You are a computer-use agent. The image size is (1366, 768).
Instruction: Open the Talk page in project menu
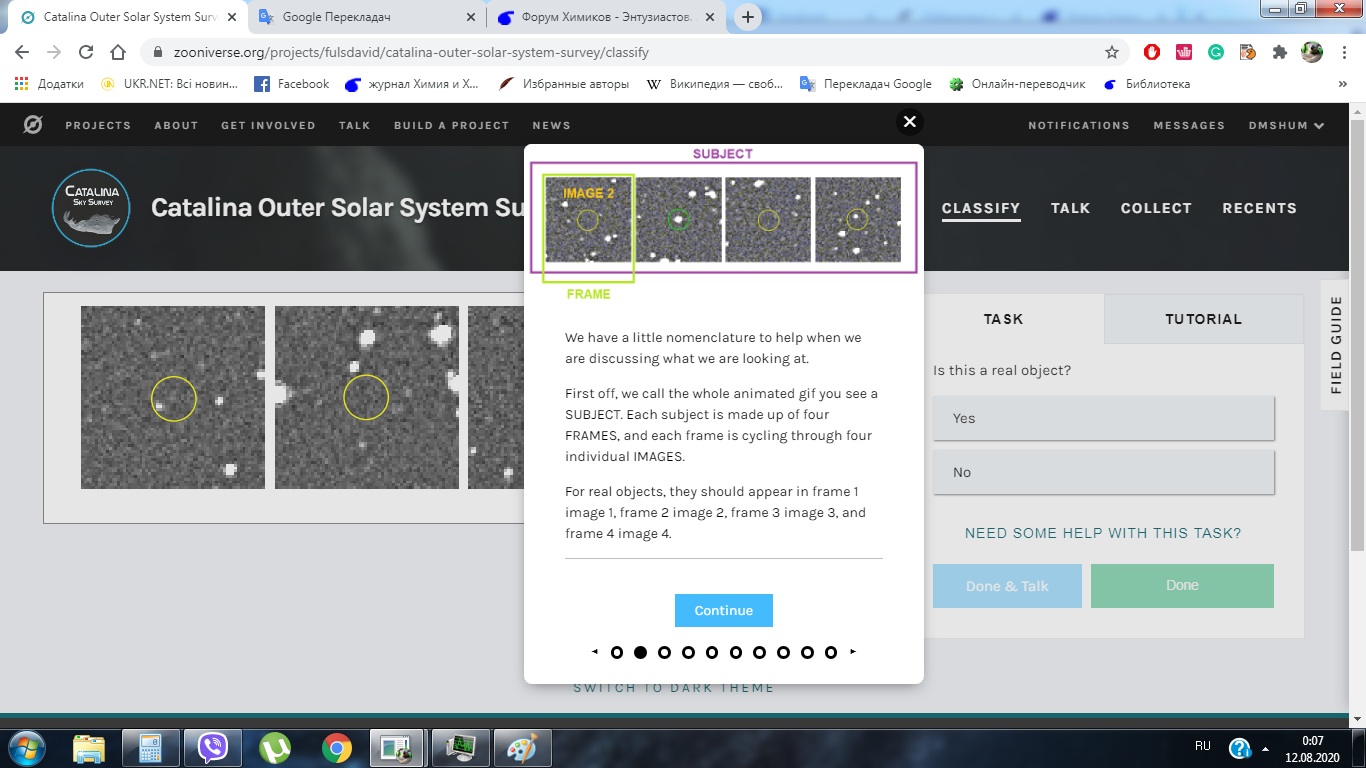pos(1070,208)
